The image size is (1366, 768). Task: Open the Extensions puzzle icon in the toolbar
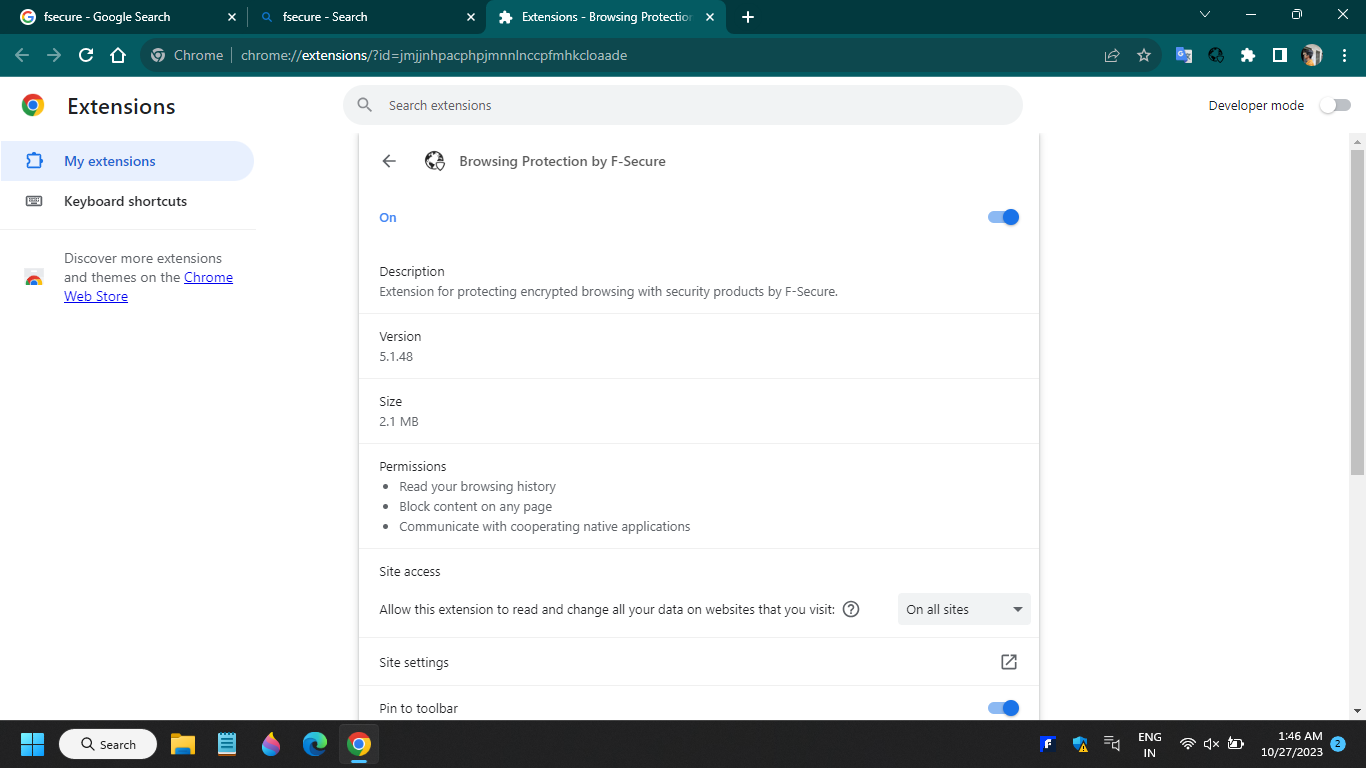click(1248, 55)
